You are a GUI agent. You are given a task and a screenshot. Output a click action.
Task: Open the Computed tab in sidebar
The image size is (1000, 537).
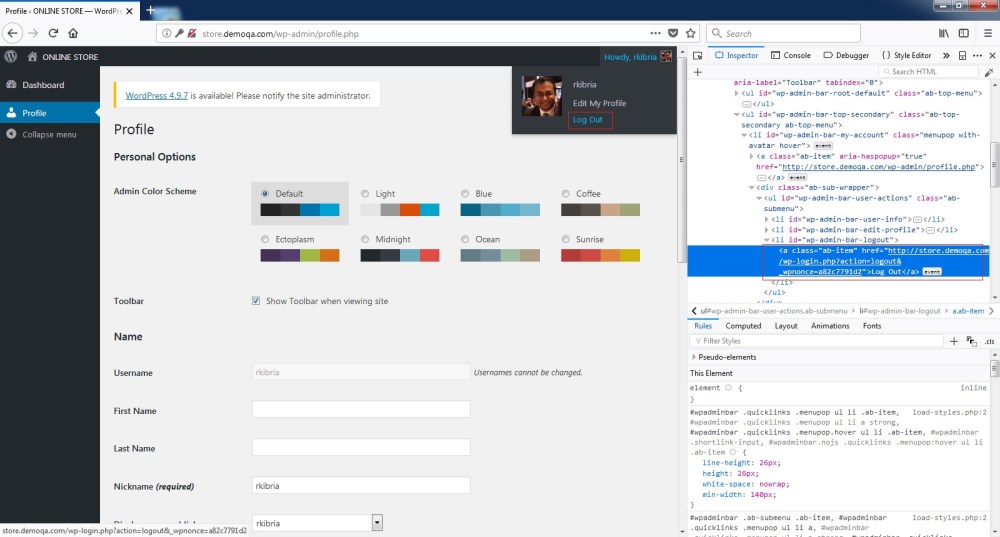coord(743,326)
